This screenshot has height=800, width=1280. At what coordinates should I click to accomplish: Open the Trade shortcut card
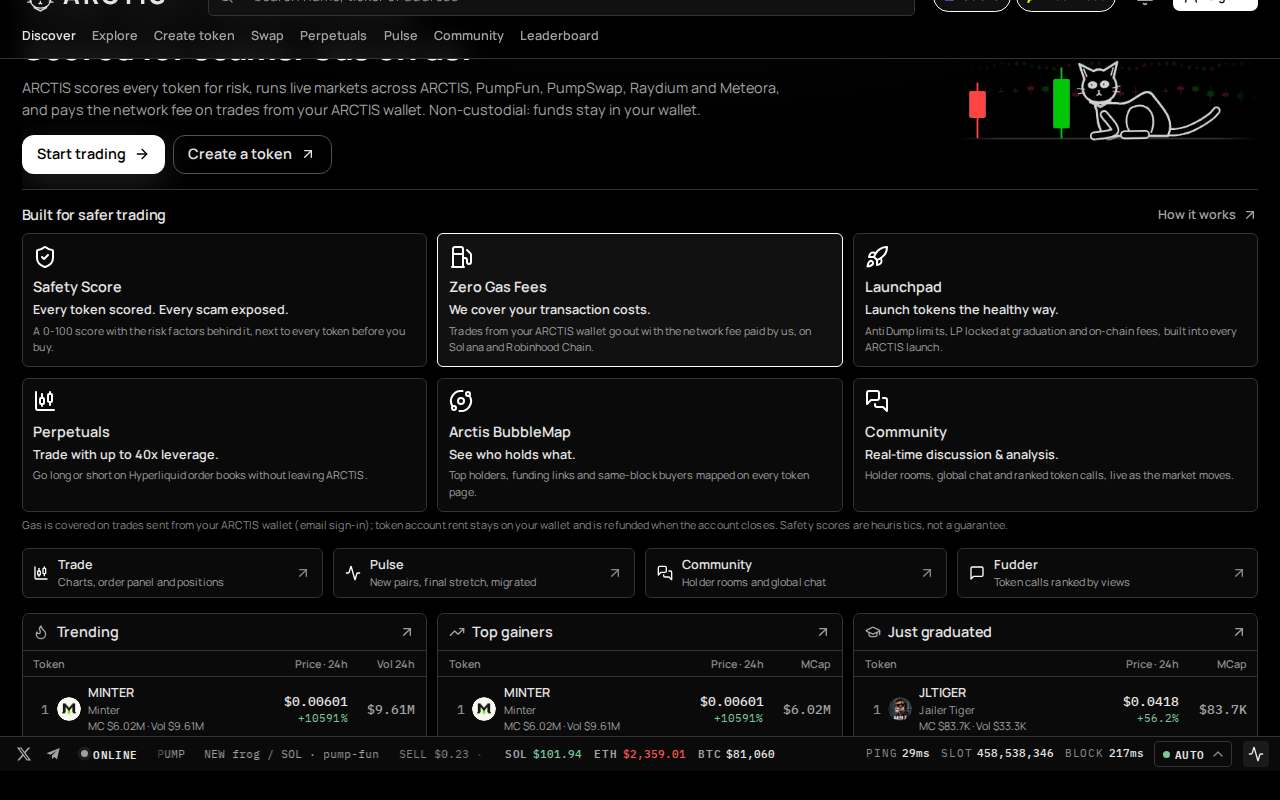172,573
